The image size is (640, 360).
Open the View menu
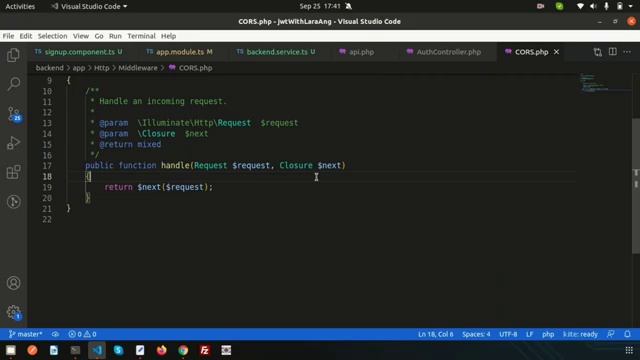81,36
